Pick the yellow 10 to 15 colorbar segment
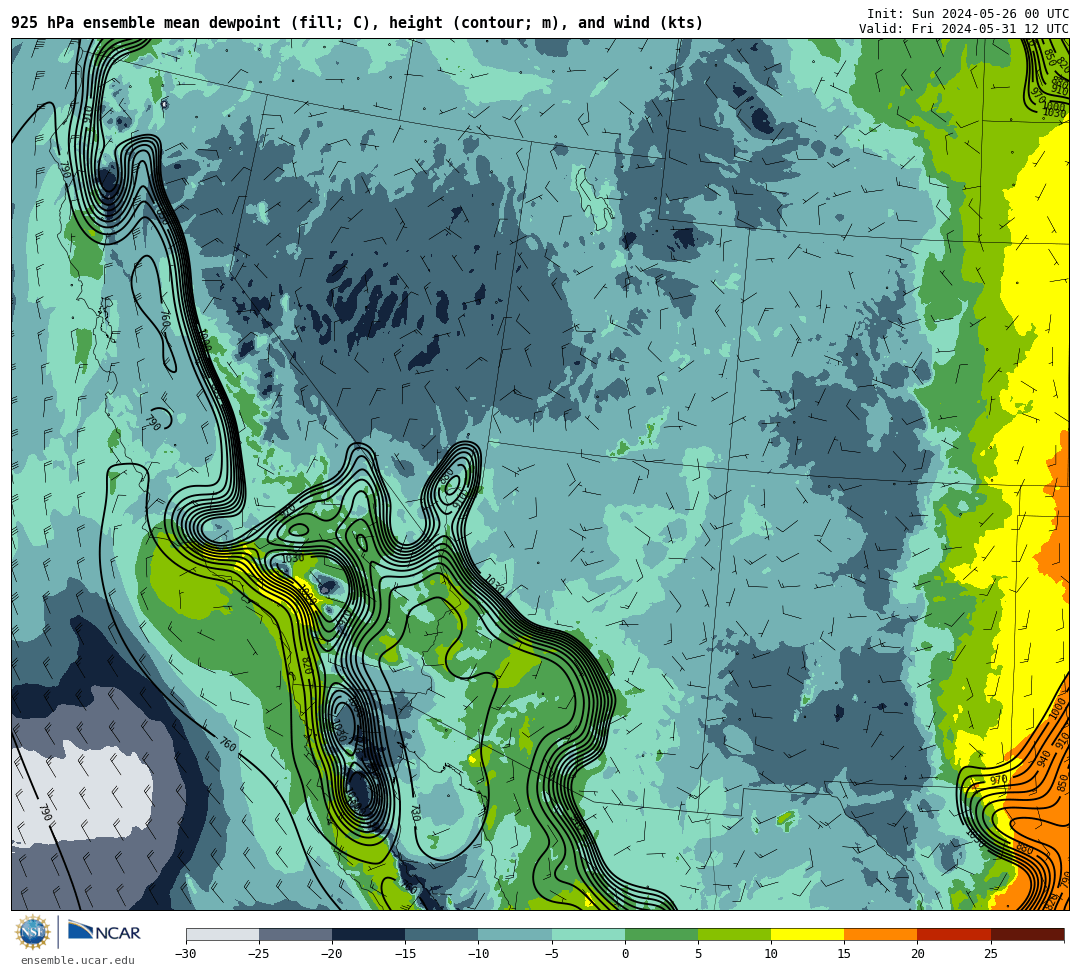Screen dimensions: 1080x973 (807, 934)
